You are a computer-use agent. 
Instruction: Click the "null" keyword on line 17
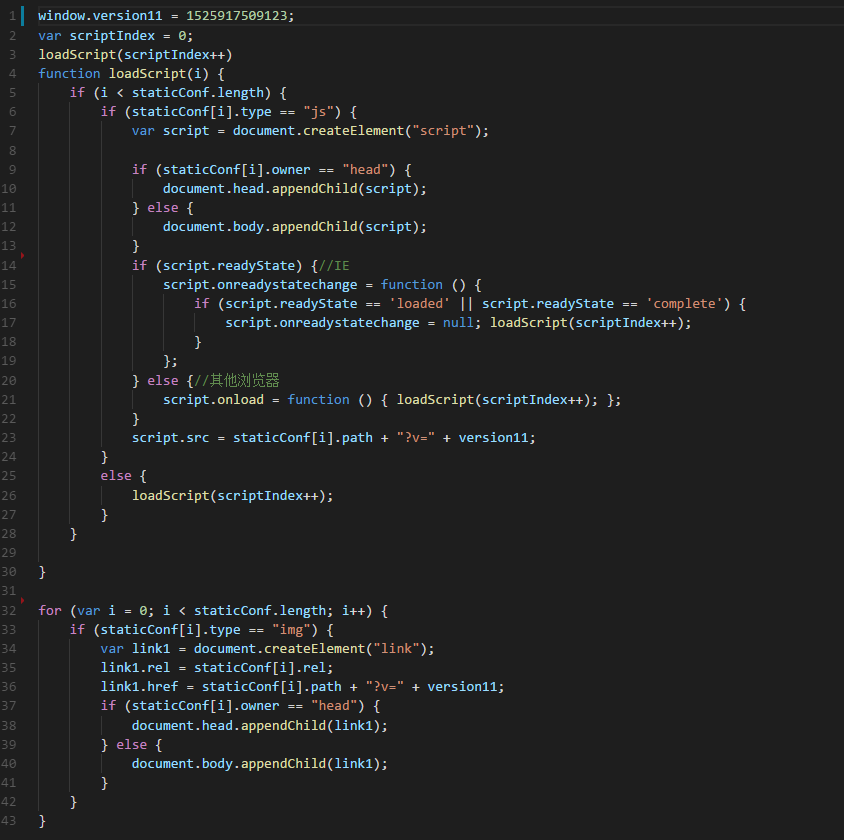[458, 323]
